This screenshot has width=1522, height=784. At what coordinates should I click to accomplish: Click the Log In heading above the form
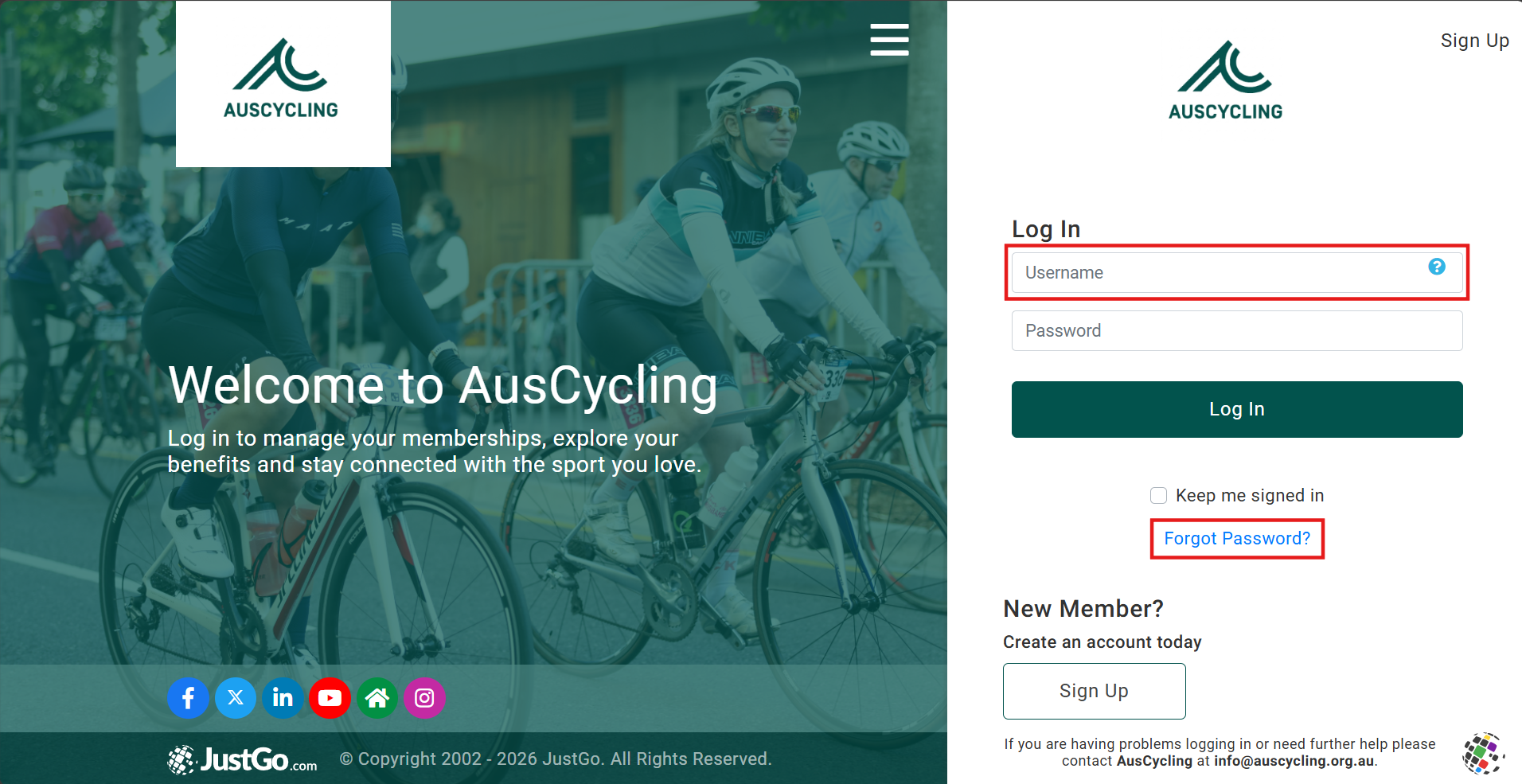click(x=1046, y=229)
